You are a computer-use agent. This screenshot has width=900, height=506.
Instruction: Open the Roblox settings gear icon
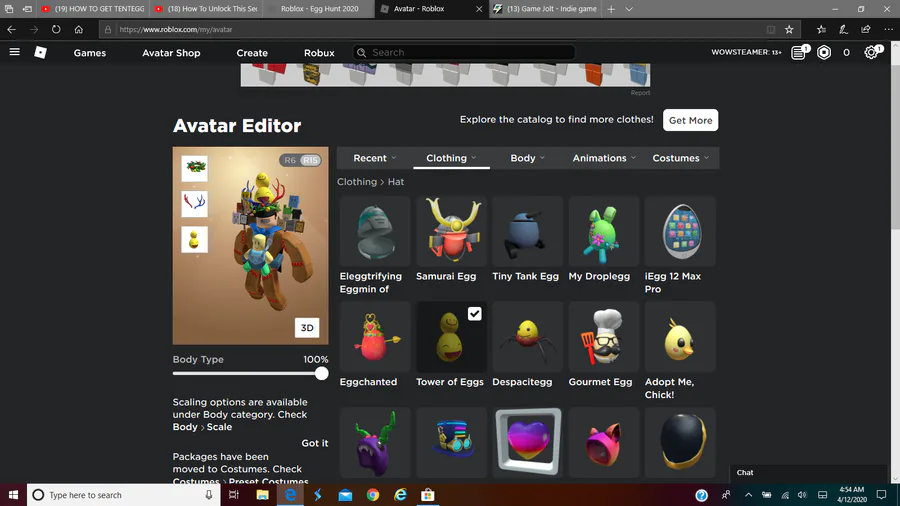click(871, 52)
